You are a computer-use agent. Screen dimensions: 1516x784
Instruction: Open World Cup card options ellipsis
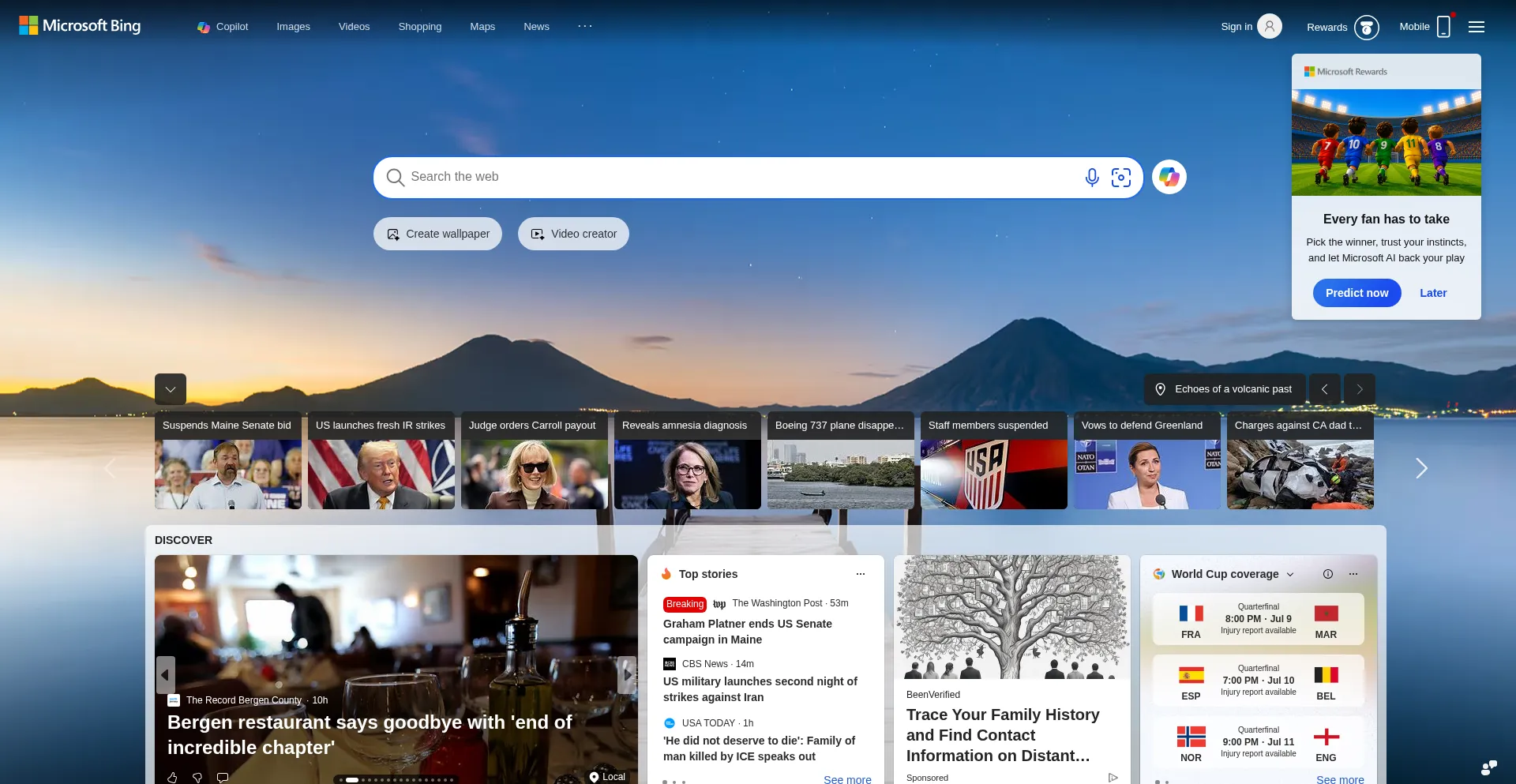point(1353,574)
